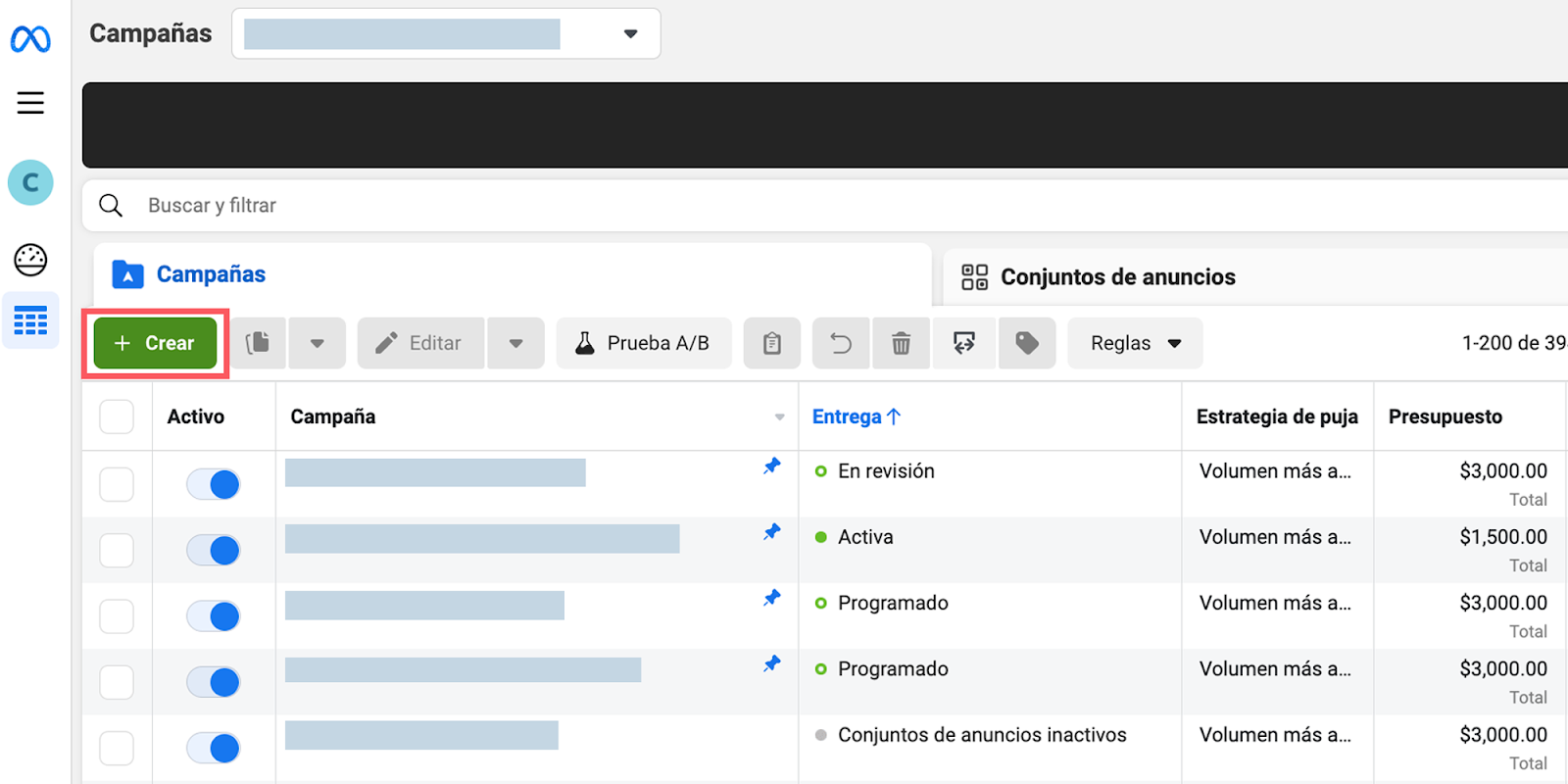Click the Presupuesto column header
Screen dimensions: 1568x784
pyautogui.click(x=1445, y=416)
